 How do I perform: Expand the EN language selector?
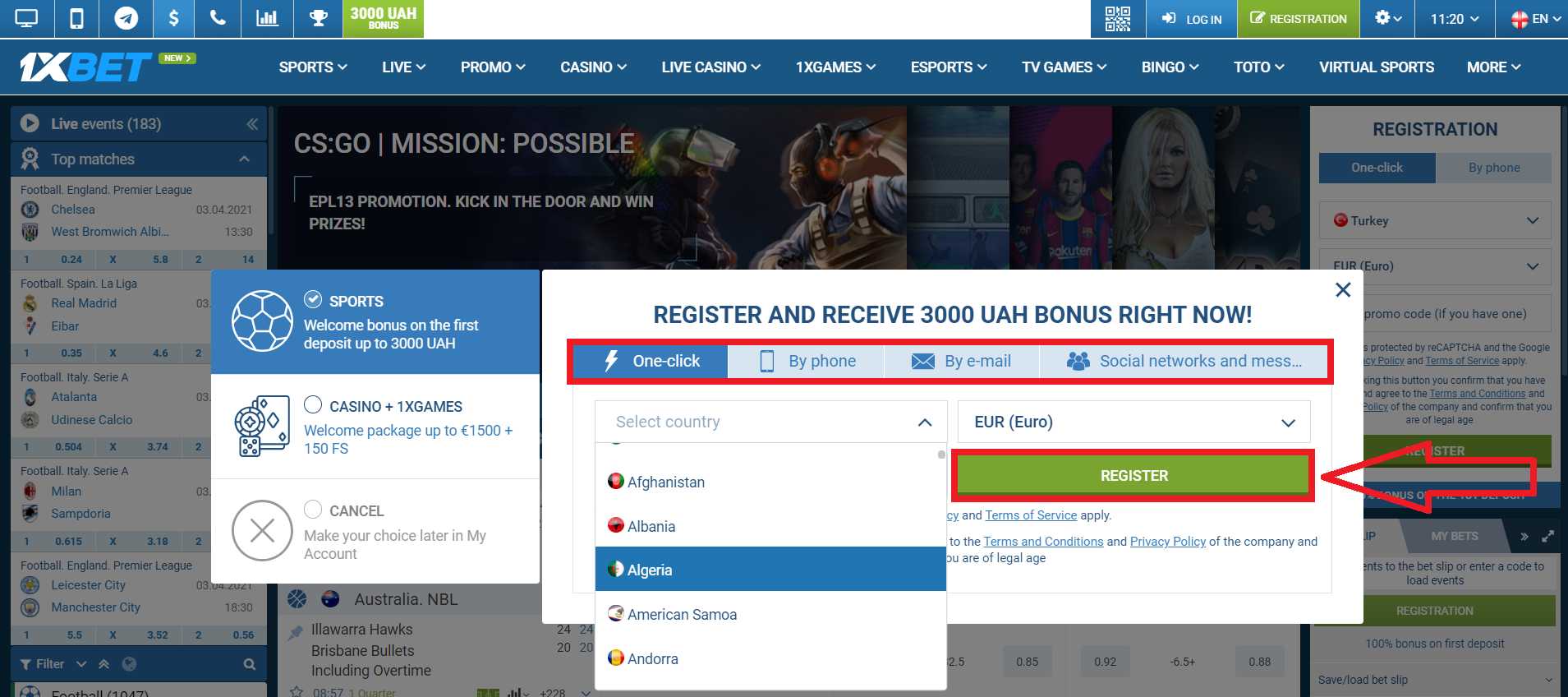coord(1538,19)
